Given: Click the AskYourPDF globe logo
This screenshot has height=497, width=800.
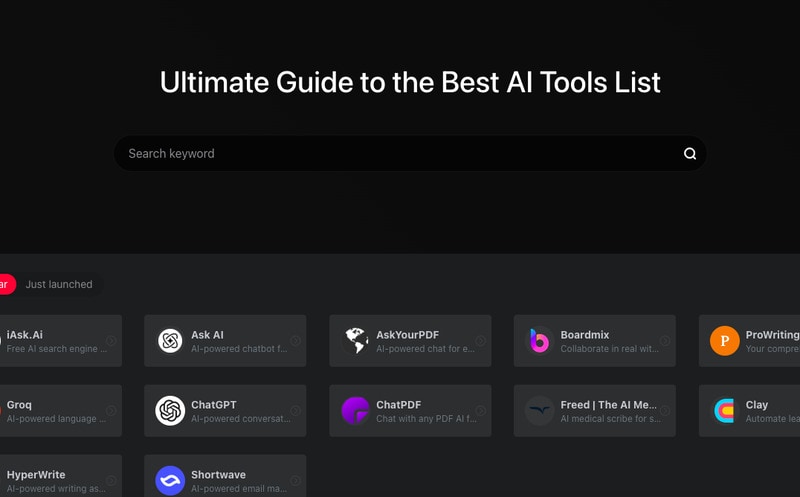Looking at the screenshot, I should (355, 341).
